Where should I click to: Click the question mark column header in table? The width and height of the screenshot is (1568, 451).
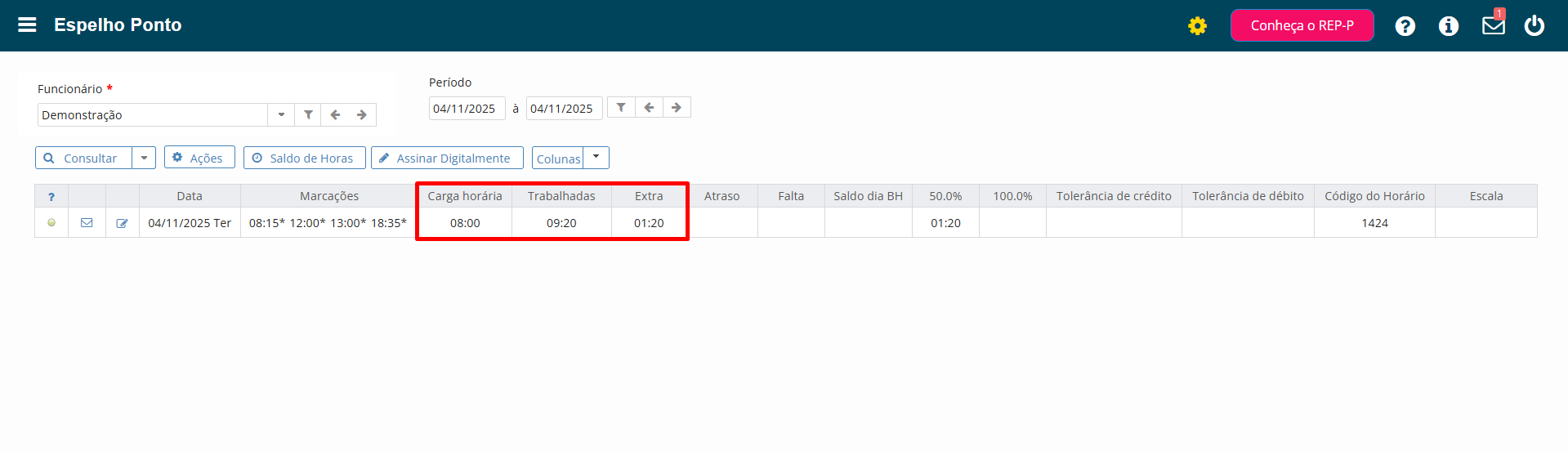(x=51, y=196)
